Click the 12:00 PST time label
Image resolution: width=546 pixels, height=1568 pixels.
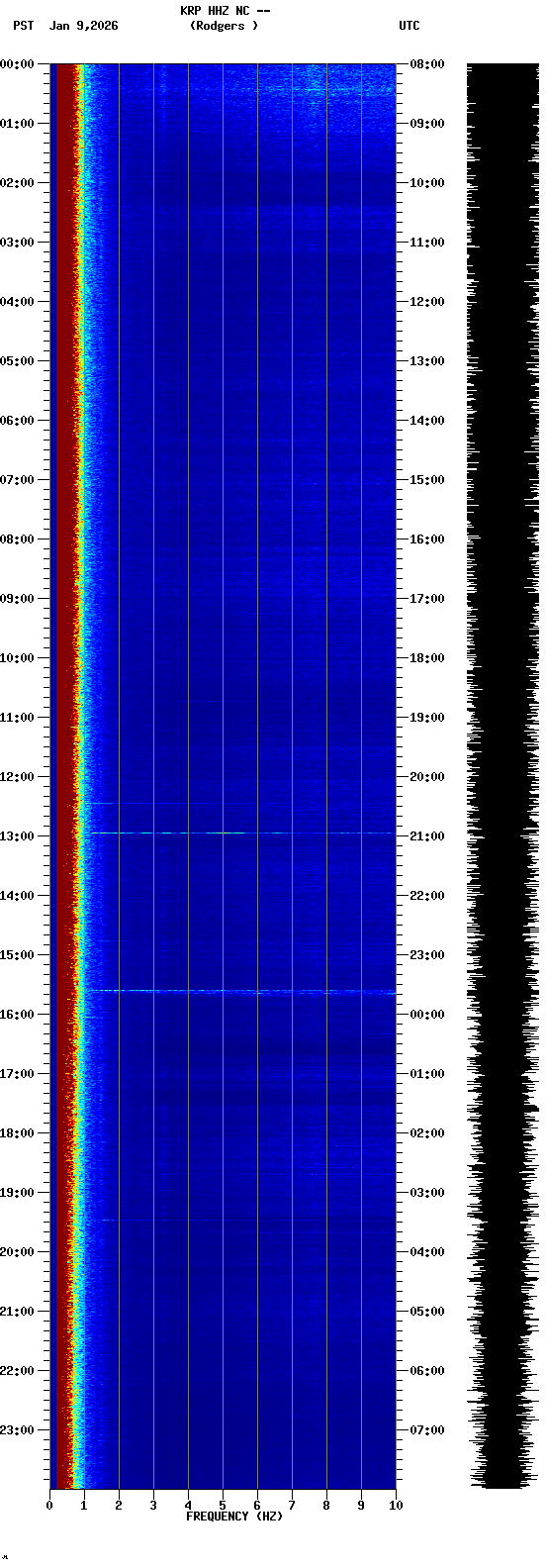17,777
